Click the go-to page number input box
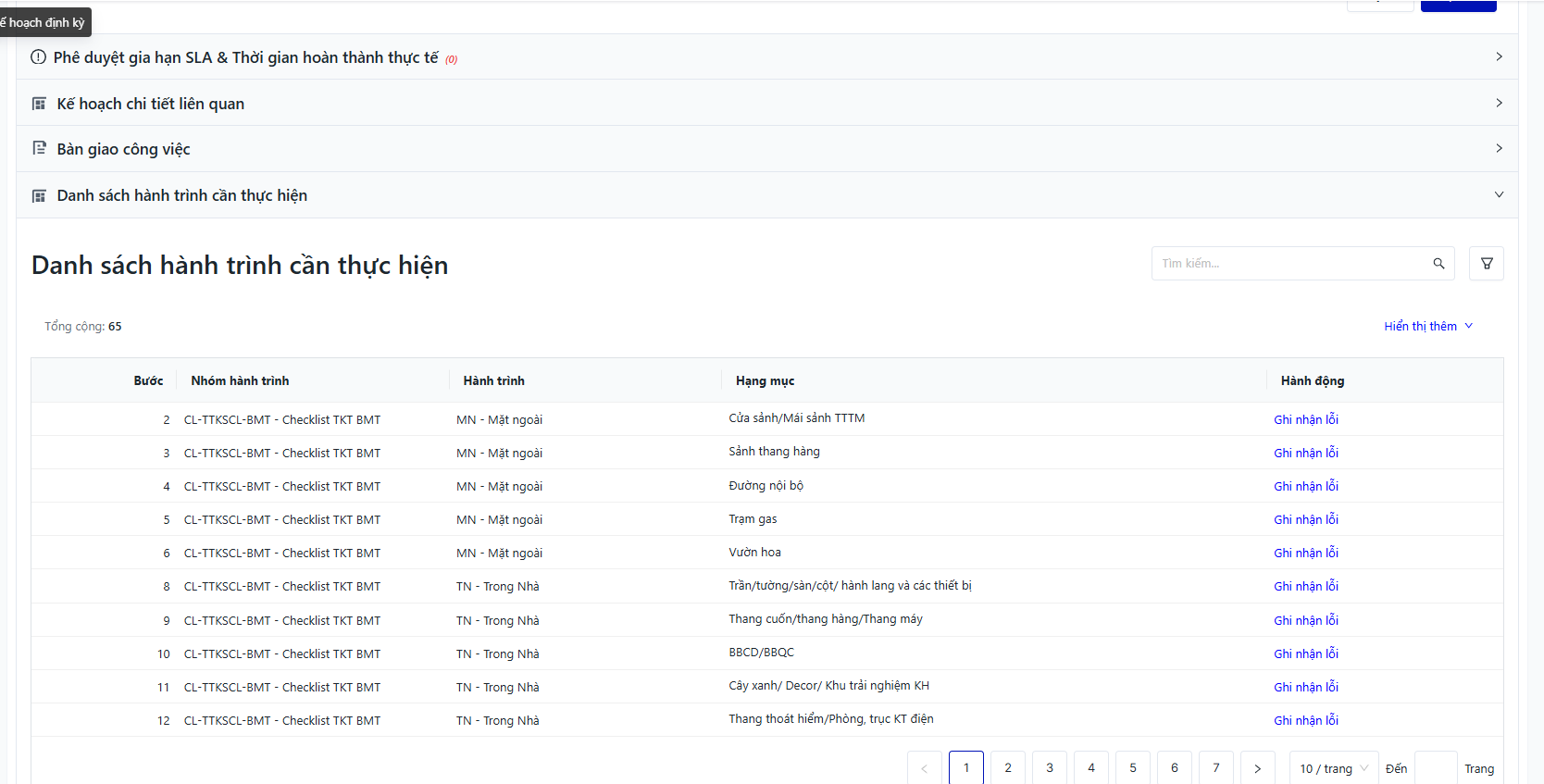 coord(1436,768)
